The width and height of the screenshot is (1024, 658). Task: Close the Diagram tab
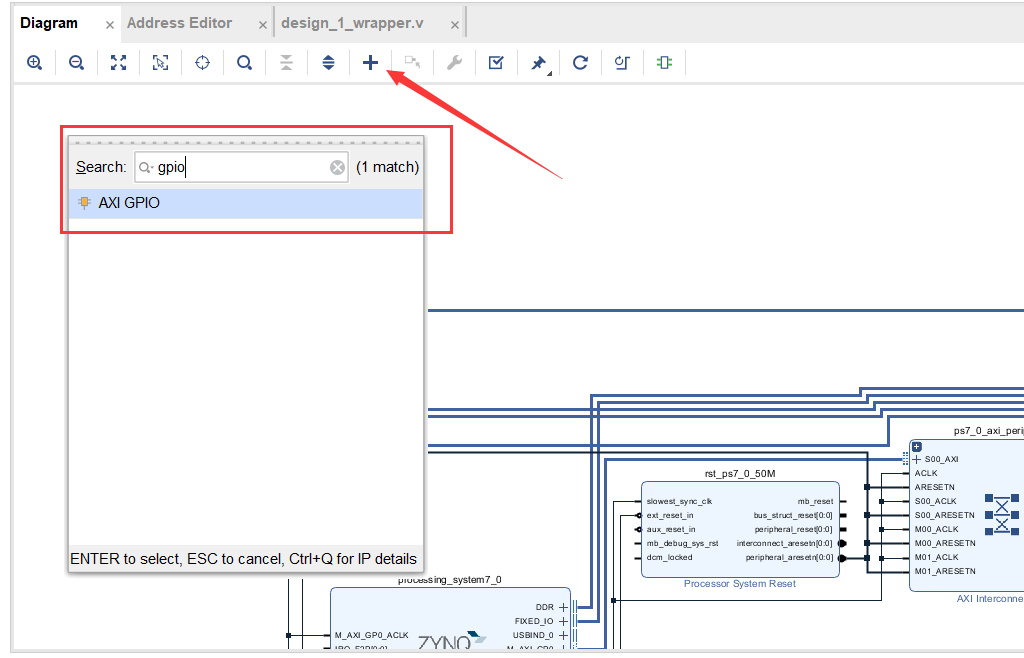[x=110, y=25]
